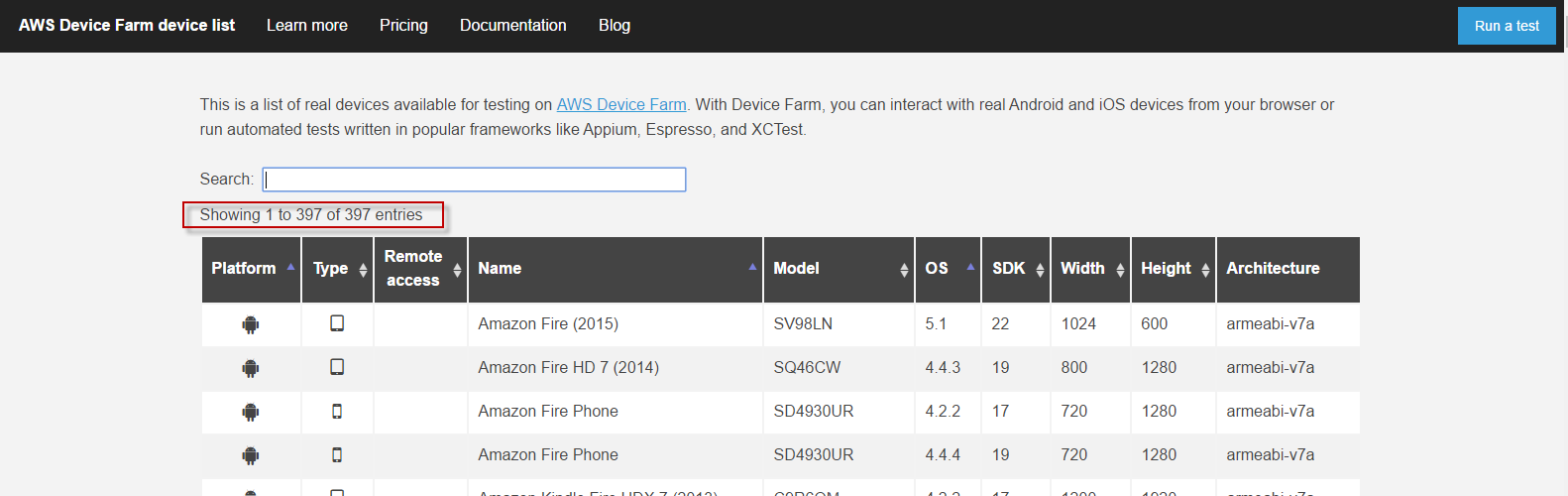
Task: Go to the Pricing page
Action: click(x=403, y=26)
